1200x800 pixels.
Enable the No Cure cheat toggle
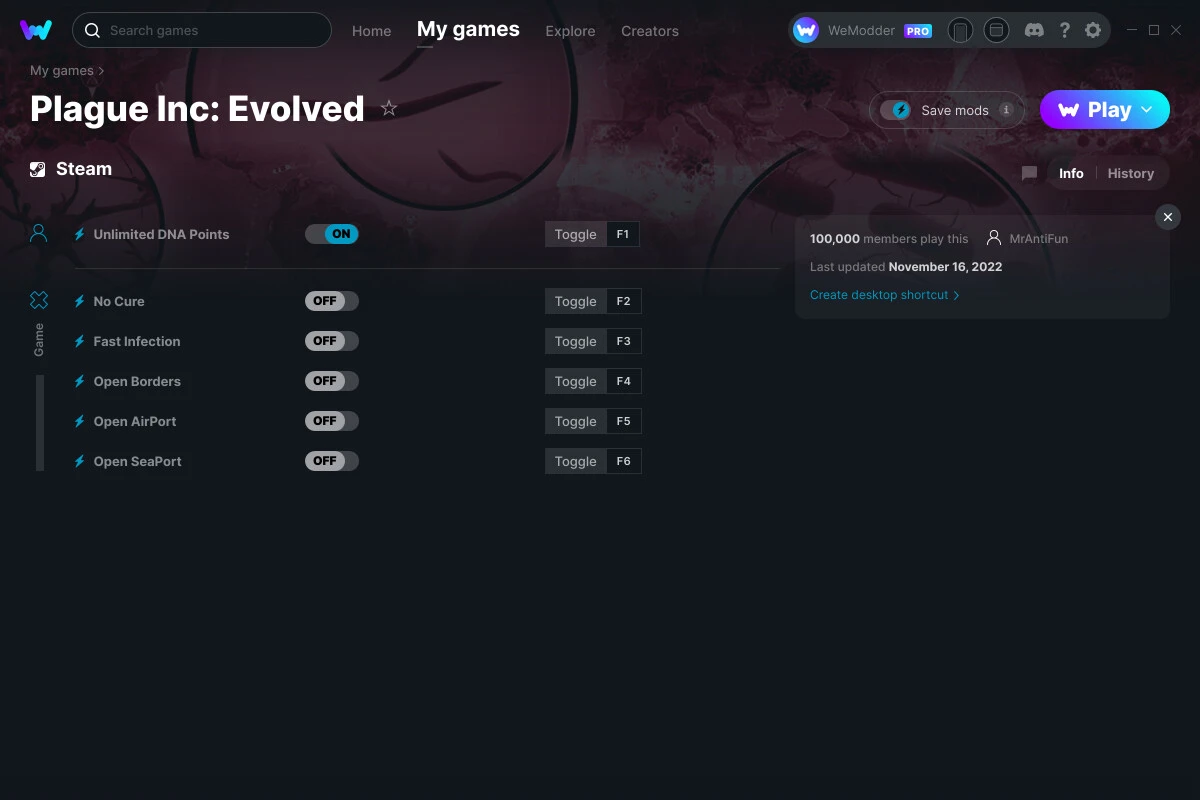coord(331,300)
